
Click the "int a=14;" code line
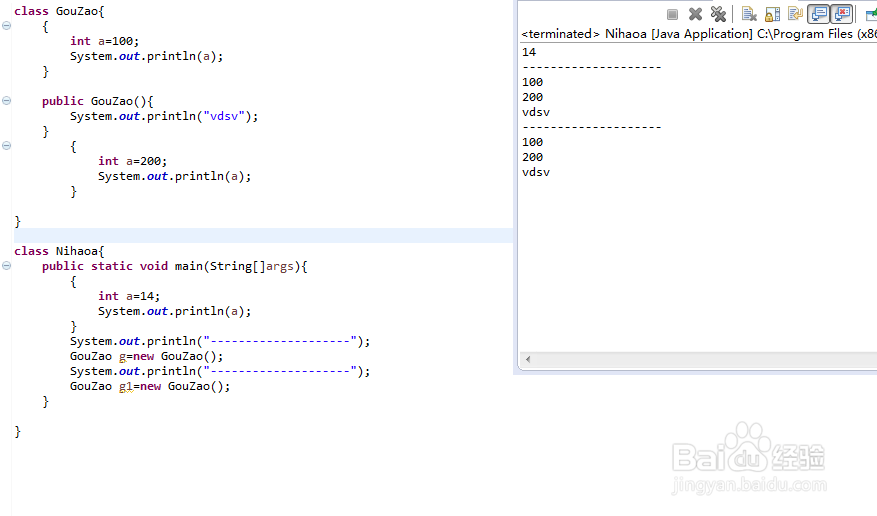(129, 296)
